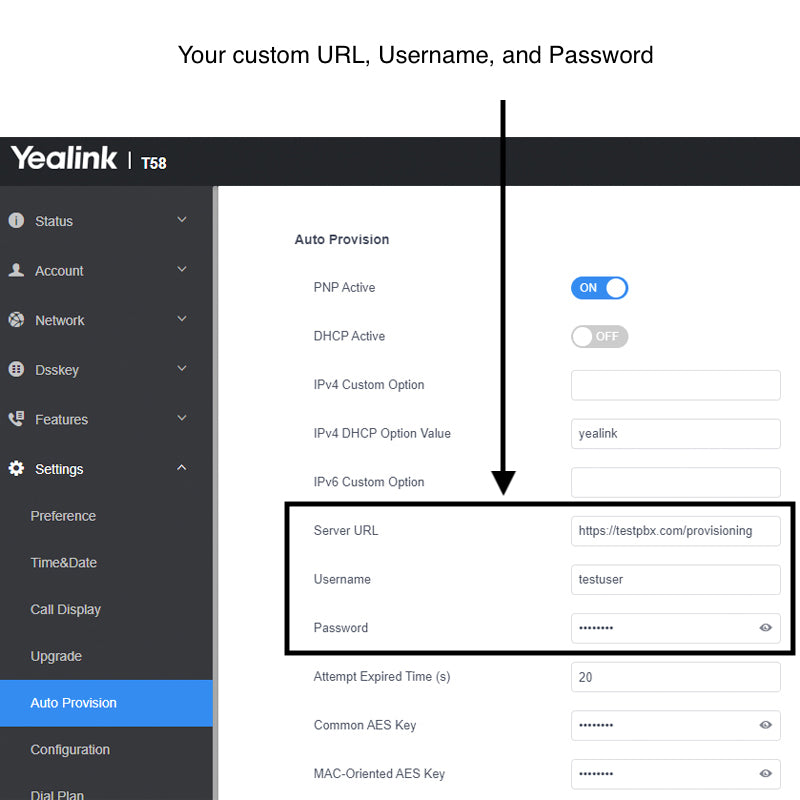Enable the DHCP Active switch
The width and height of the screenshot is (800, 800).
pos(599,337)
